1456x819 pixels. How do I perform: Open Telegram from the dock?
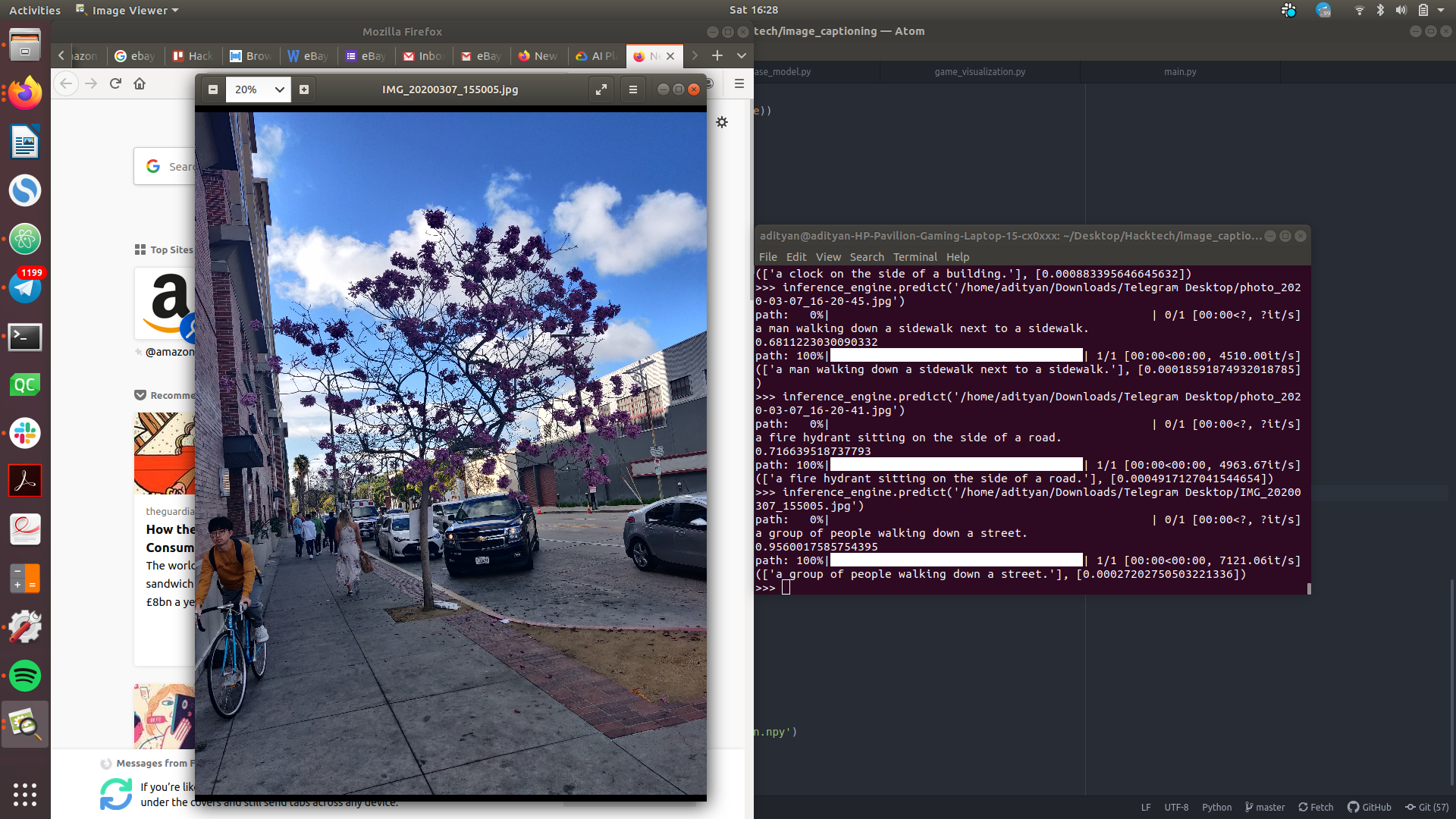25,287
